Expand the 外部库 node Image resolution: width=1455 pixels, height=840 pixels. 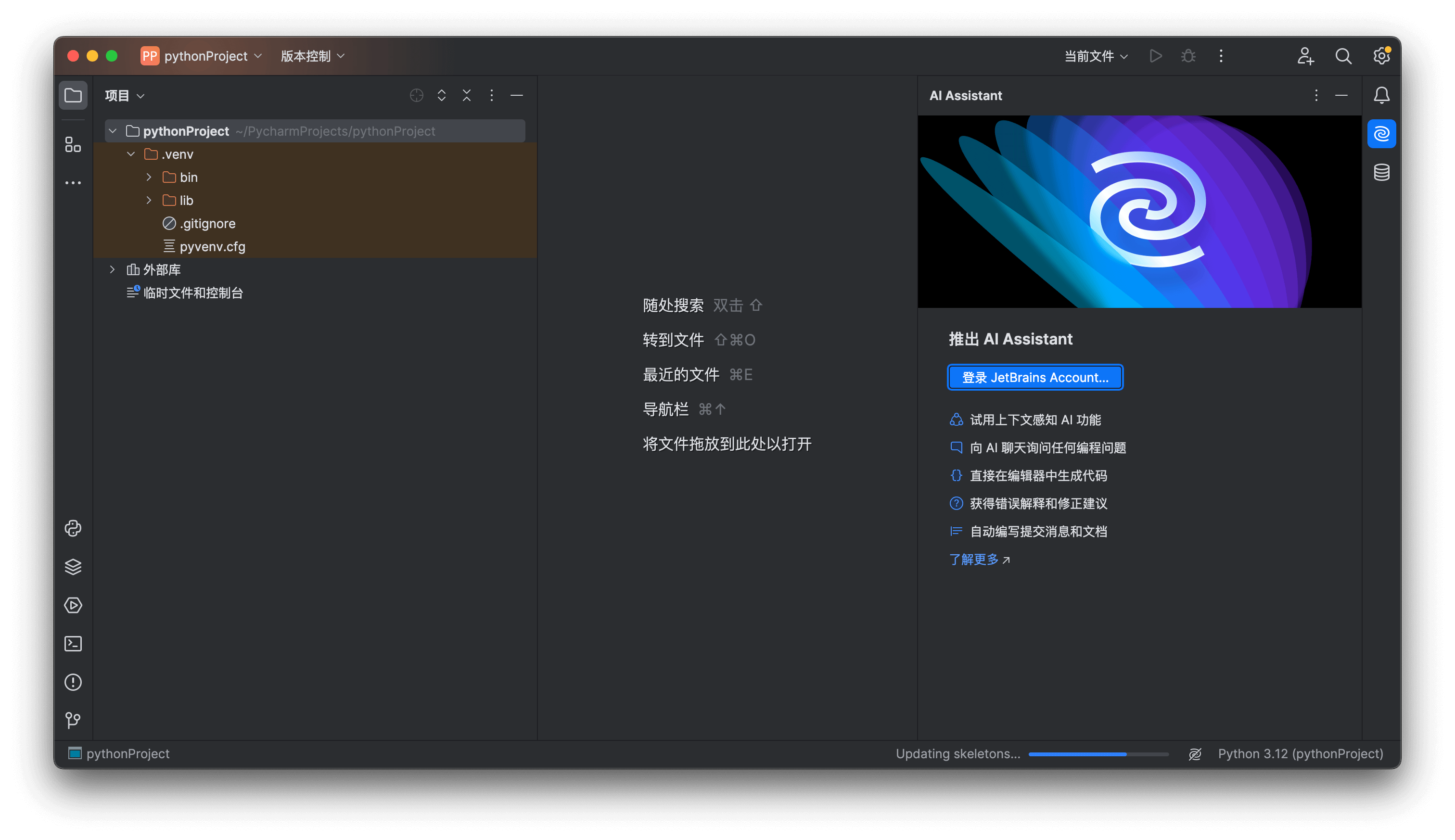click(x=113, y=269)
